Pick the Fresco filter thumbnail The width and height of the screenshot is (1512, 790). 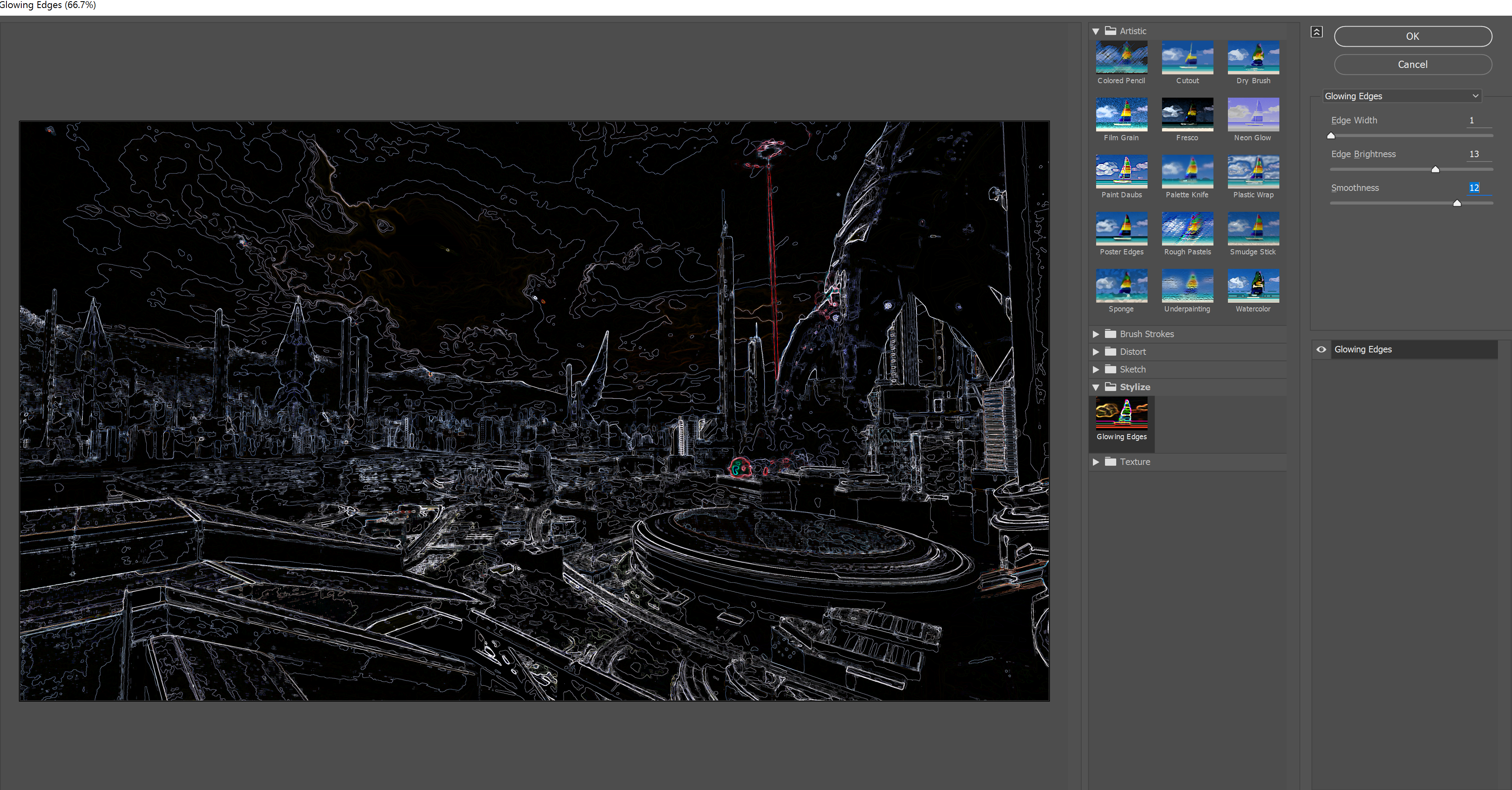click(1187, 114)
